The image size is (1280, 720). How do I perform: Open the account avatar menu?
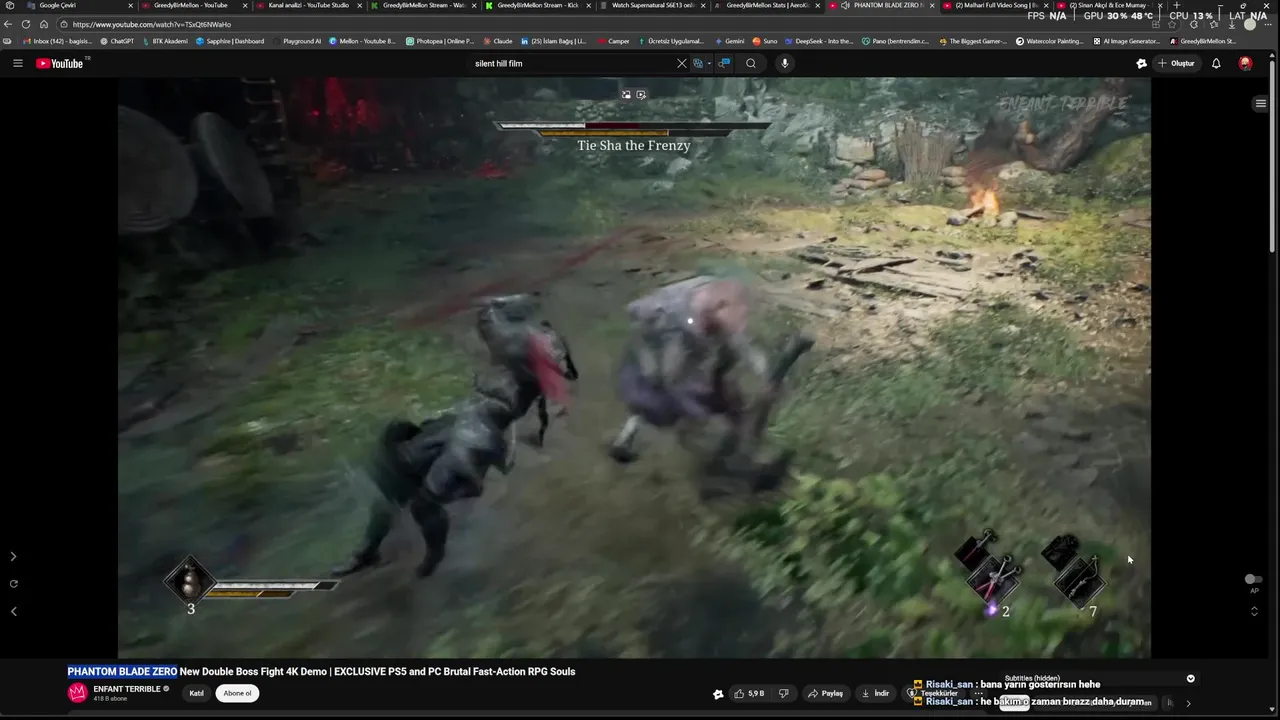pos(1245,63)
